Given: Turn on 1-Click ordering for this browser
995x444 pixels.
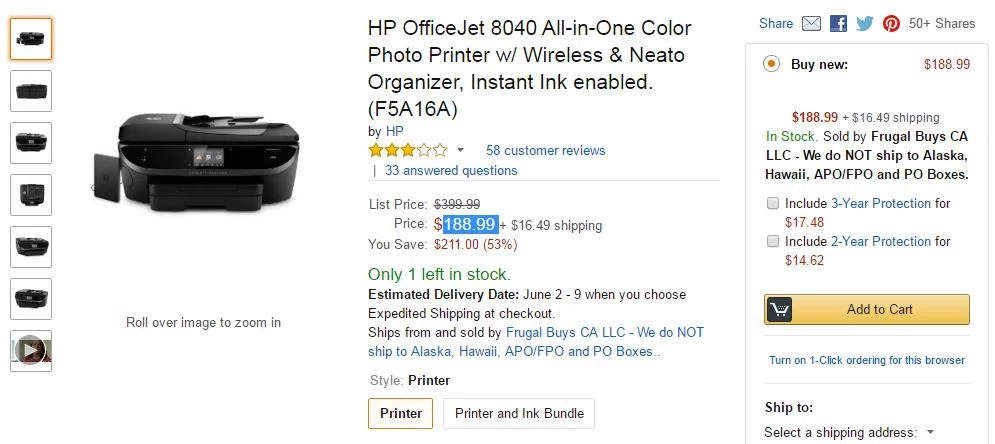Looking at the screenshot, I should (867, 360).
